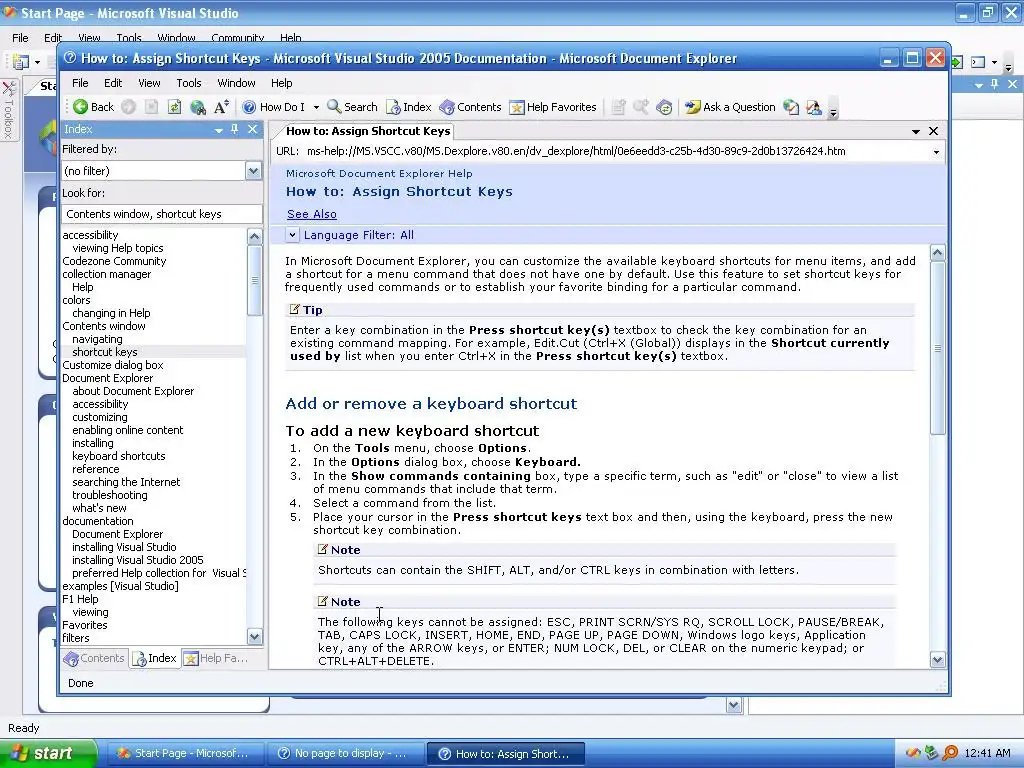The width and height of the screenshot is (1024, 768).
Task: Open the View menu in Document Explorer
Action: pos(149,83)
